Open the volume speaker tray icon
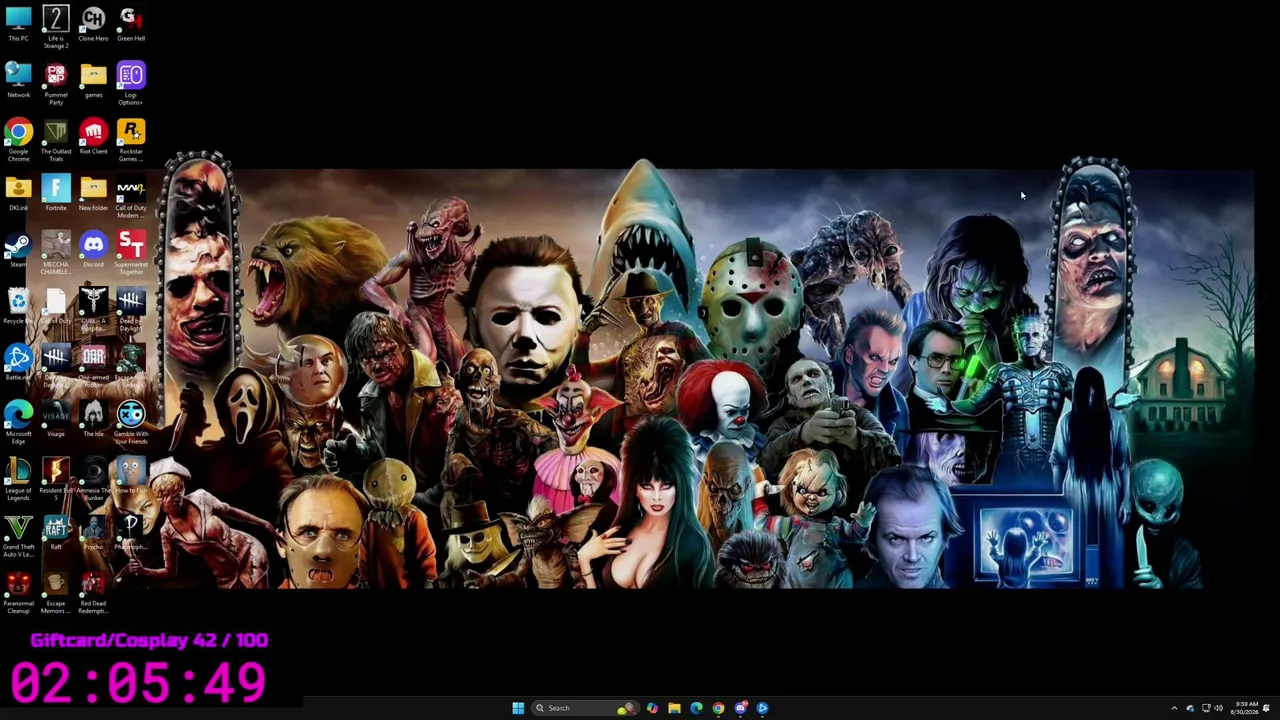The width and height of the screenshot is (1280, 720). tap(1218, 708)
